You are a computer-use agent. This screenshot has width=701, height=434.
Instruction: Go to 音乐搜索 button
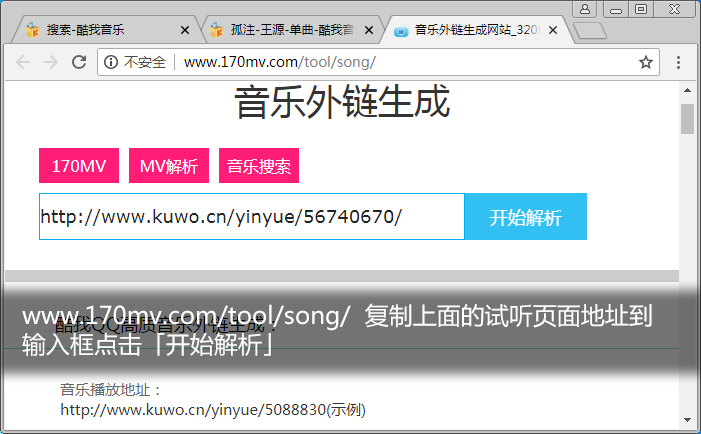(x=259, y=166)
